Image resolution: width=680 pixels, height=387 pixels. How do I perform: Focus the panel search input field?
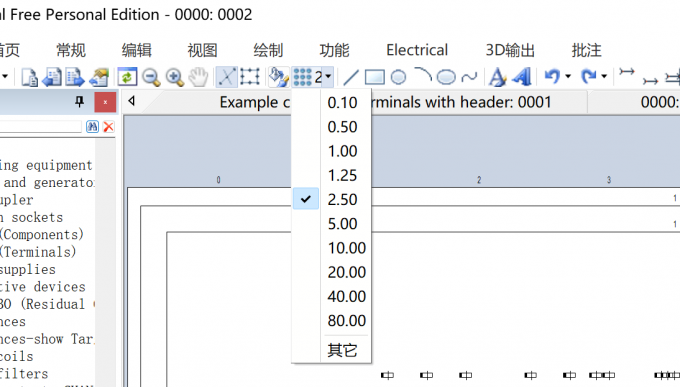[41, 127]
